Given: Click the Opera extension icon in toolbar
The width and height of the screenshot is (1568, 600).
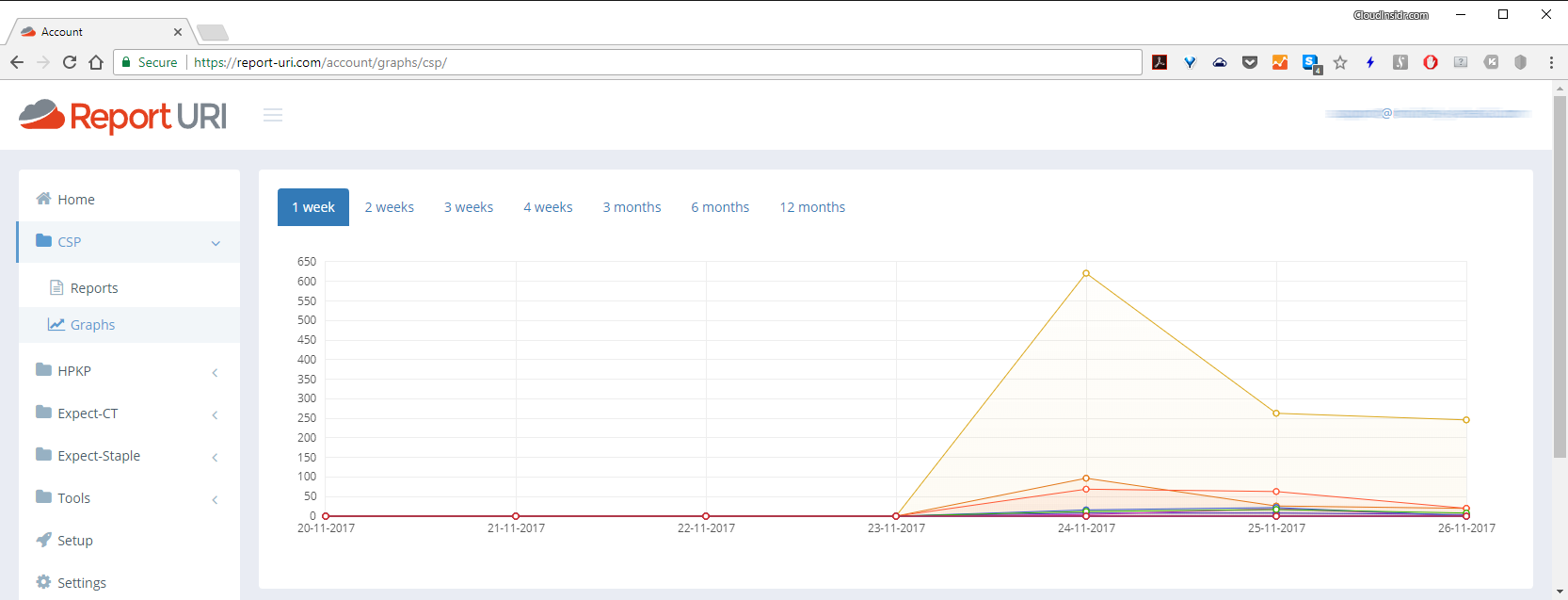Looking at the screenshot, I should pos(1431,62).
